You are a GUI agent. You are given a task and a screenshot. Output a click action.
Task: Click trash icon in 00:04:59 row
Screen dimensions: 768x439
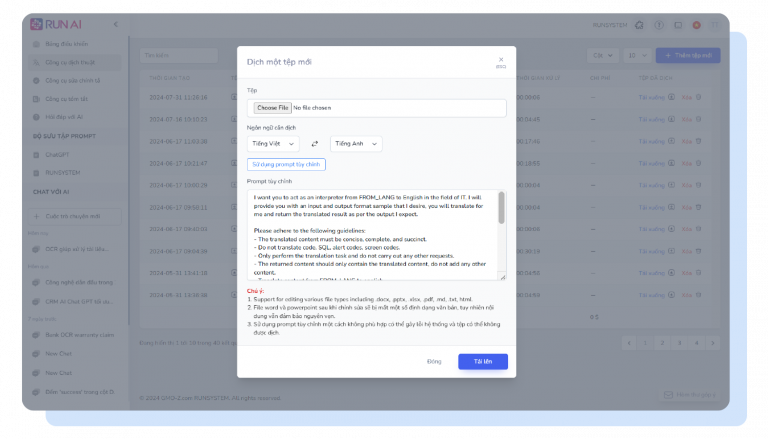698,295
